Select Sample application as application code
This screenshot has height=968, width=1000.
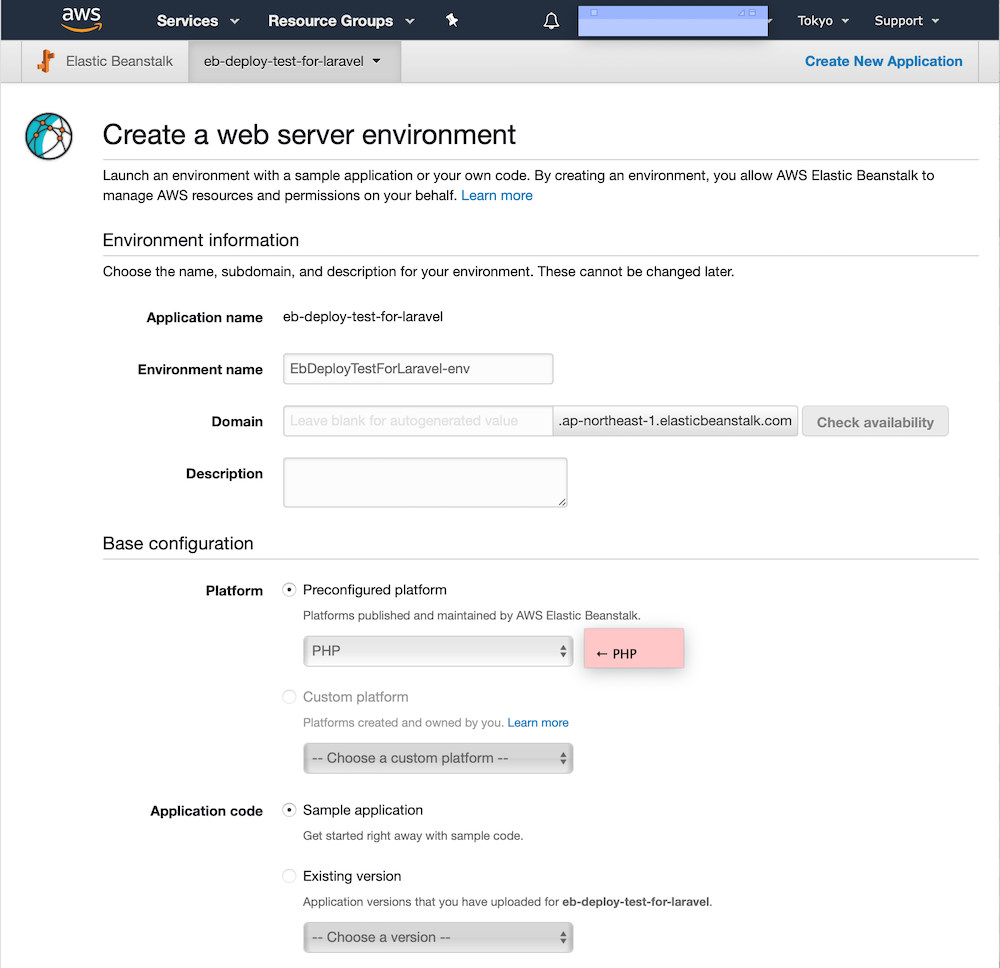click(289, 810)
